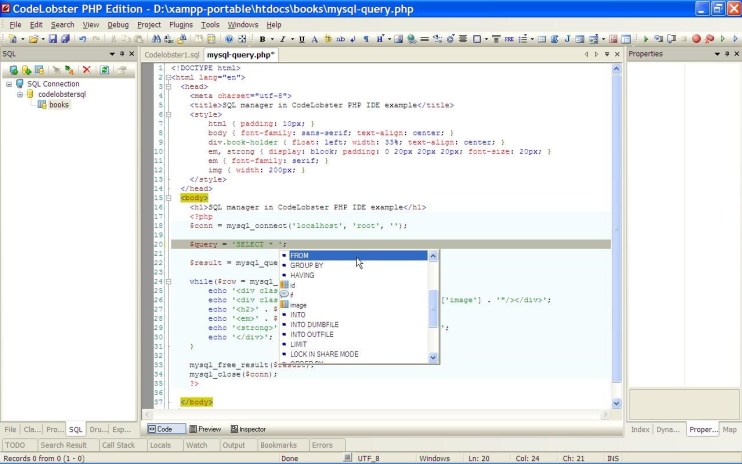742x464 pixels.
Task: Refresh SQL tree with the green arrows icon
Action: (x=104, y=70)
